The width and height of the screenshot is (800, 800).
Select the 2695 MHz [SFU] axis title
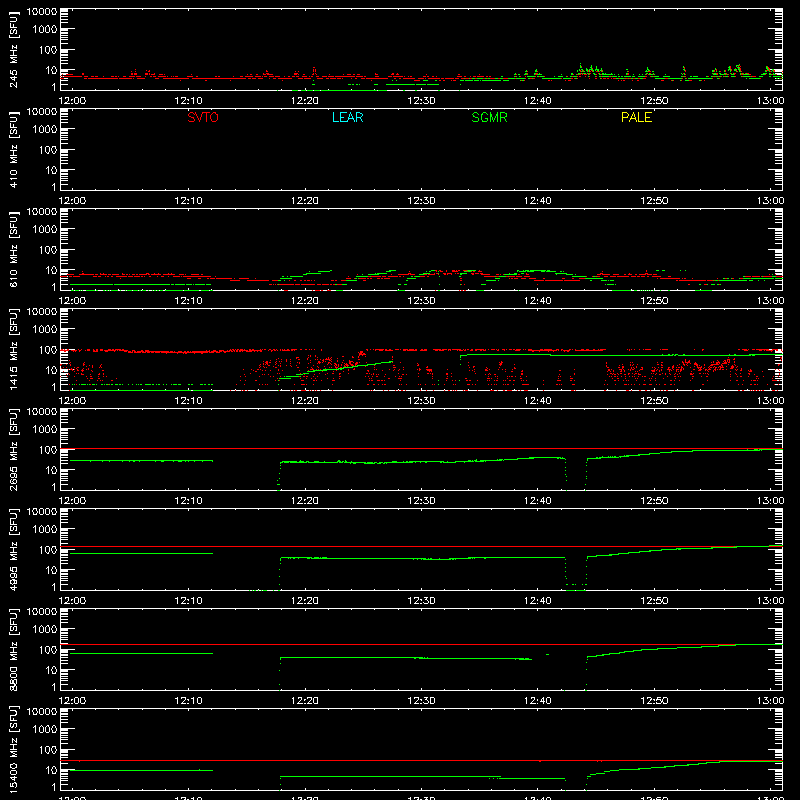click(14, 449)
